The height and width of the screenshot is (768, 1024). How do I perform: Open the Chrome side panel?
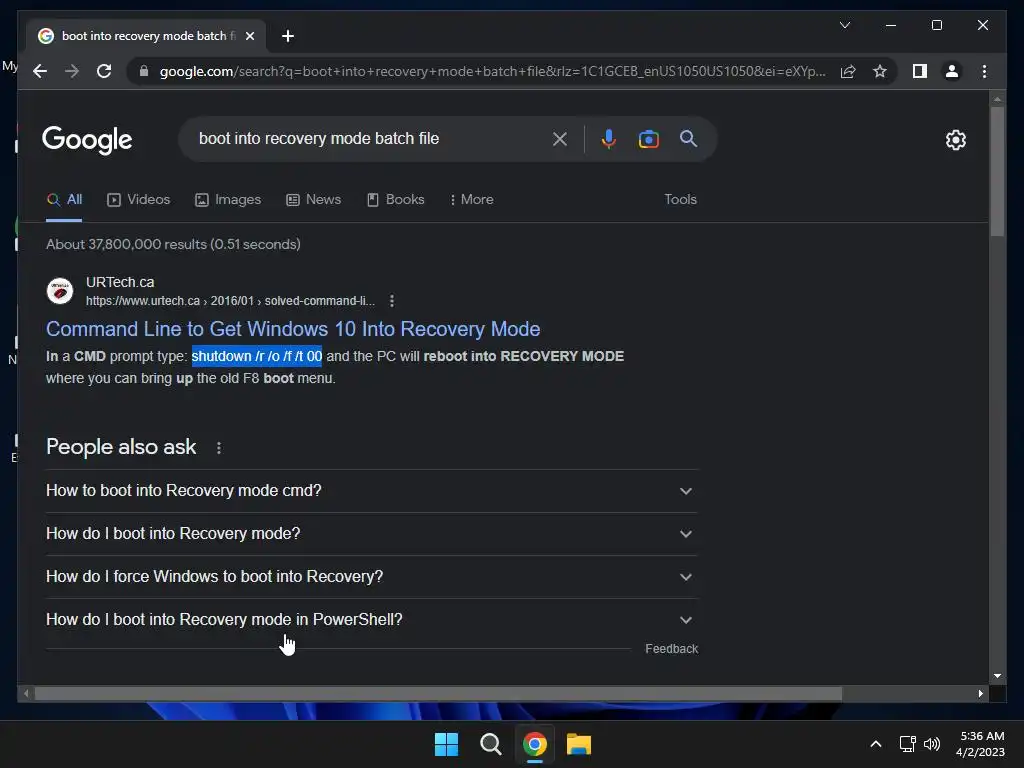click(x=920, y=71)
